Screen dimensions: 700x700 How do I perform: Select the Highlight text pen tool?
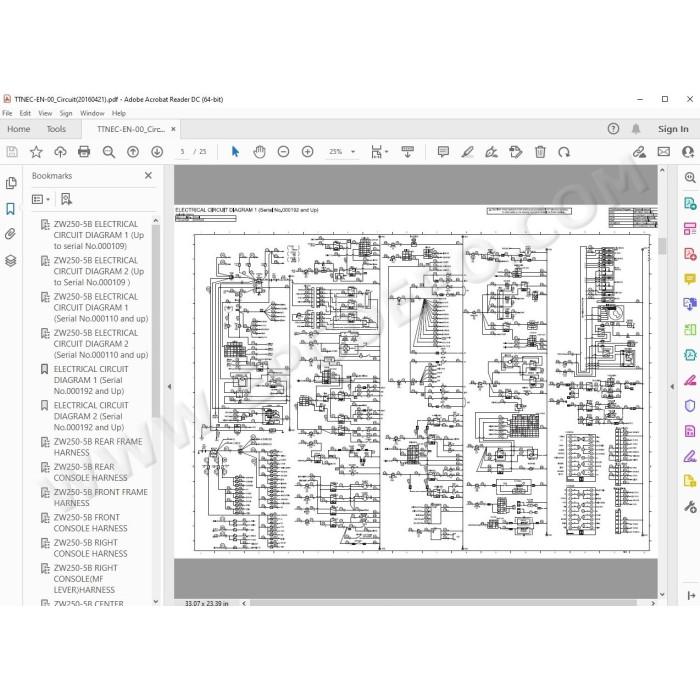tap(467, 152)
